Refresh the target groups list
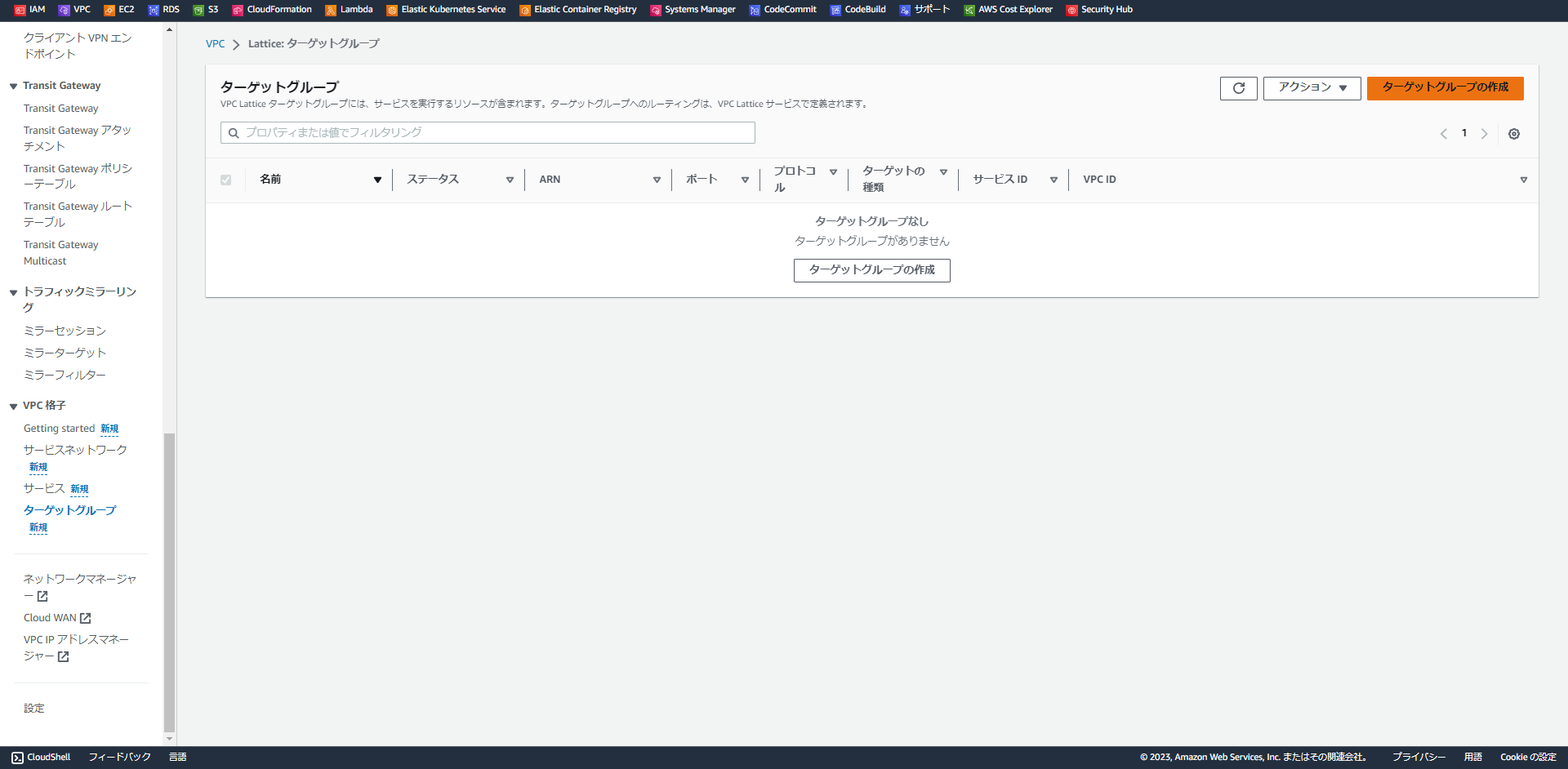Image resolution: width=1568 pixels, height=769 pixels. 1239,88
